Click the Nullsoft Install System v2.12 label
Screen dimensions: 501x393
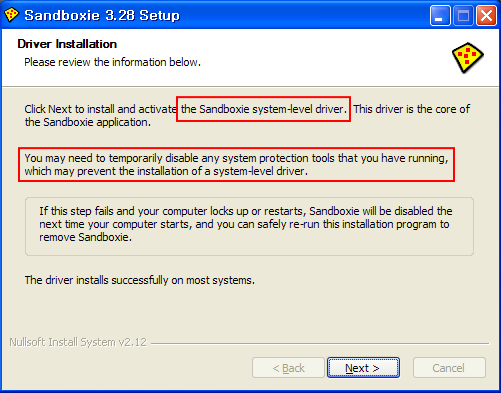[78, 342]
